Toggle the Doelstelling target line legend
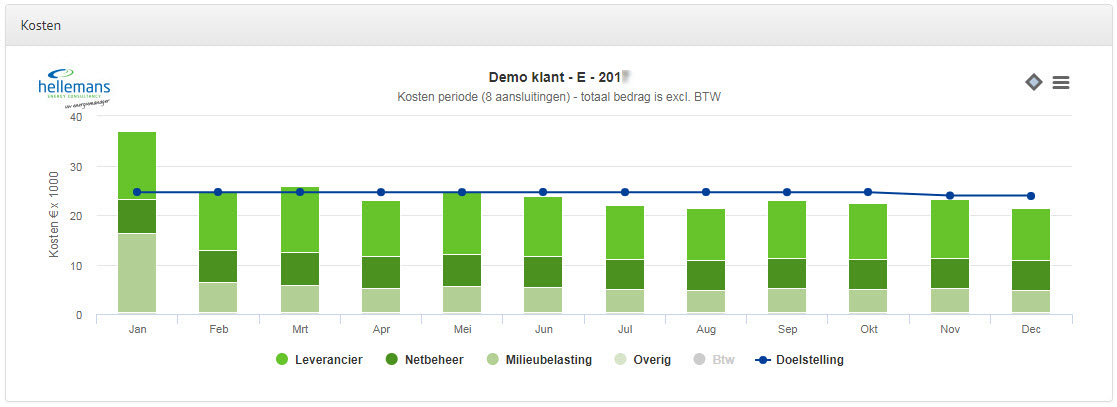 [799, 360]
